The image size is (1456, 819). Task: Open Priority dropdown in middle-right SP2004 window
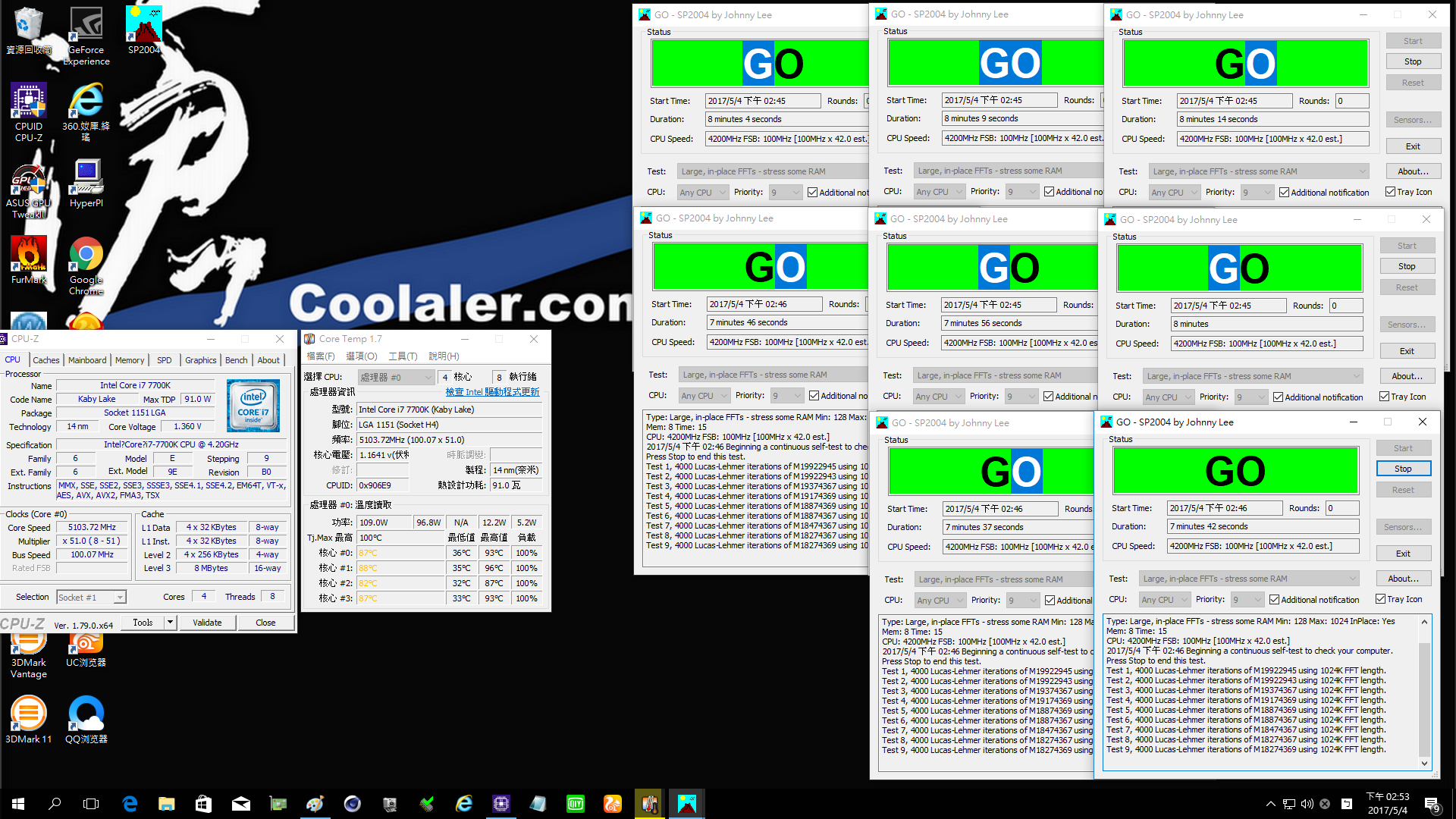click(1250, 397)
